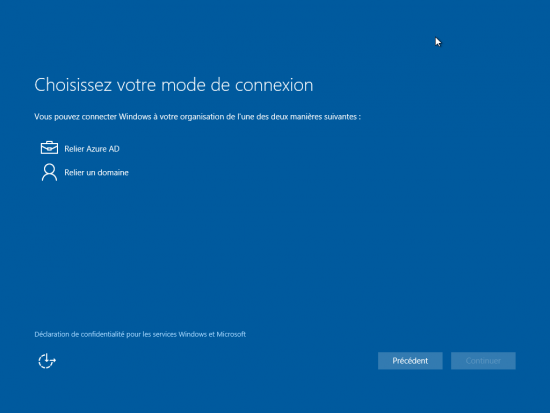
Task: Pick the user silhouette beside Relier un domaine
Action: click(x=49, y=172)
